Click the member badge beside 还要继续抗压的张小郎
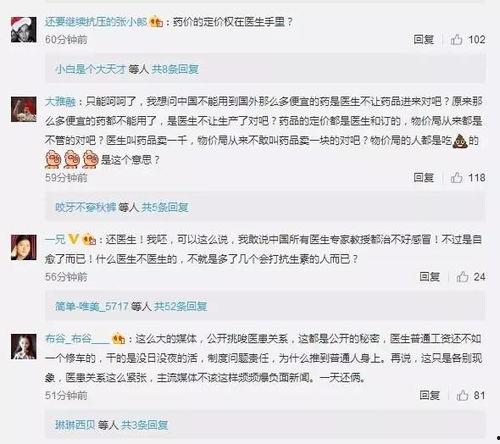The image size is (500, 444). pos(156,22)
